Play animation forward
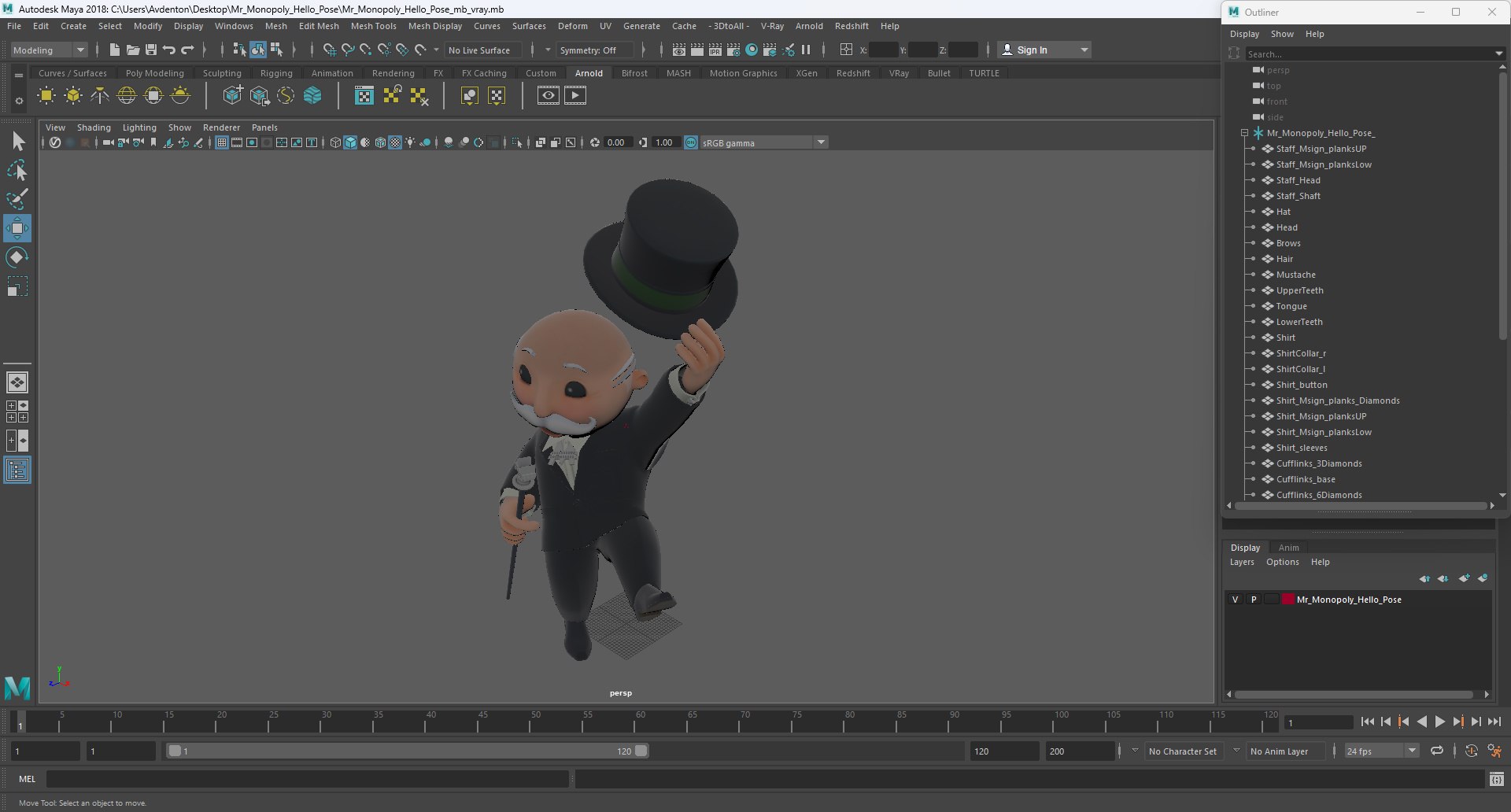 tap(1440, 722)
